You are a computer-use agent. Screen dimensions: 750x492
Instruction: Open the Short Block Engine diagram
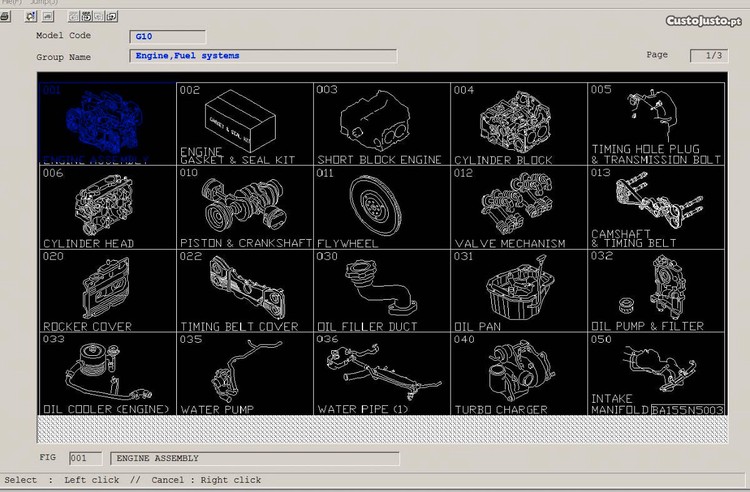(381, 123)
